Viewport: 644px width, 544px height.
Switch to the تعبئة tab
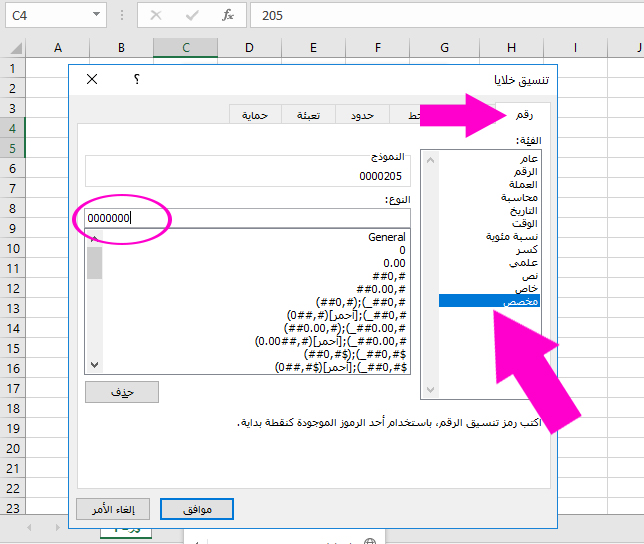point(308,115)
